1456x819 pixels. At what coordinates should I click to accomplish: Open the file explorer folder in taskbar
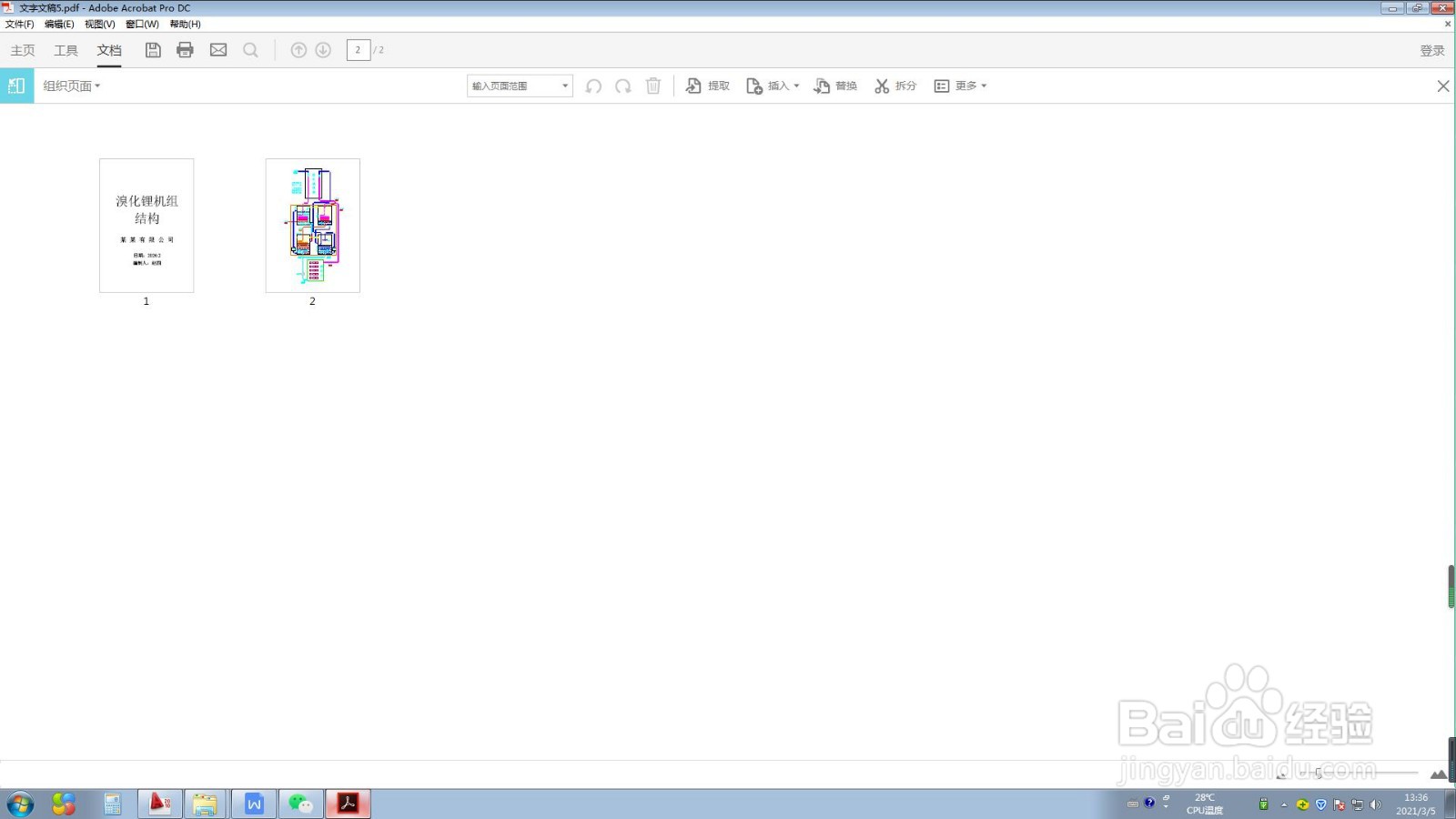(205, 804)
